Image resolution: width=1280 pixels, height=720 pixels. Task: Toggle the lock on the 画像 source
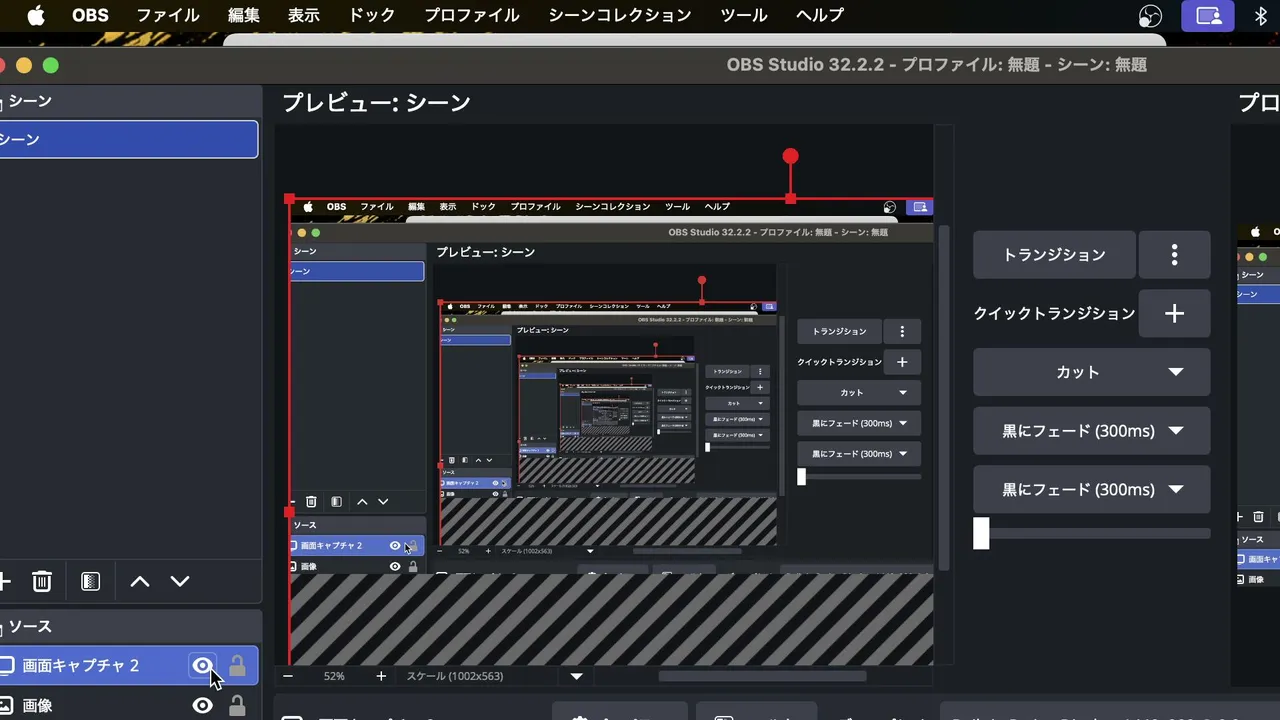[x=237, y=706]
